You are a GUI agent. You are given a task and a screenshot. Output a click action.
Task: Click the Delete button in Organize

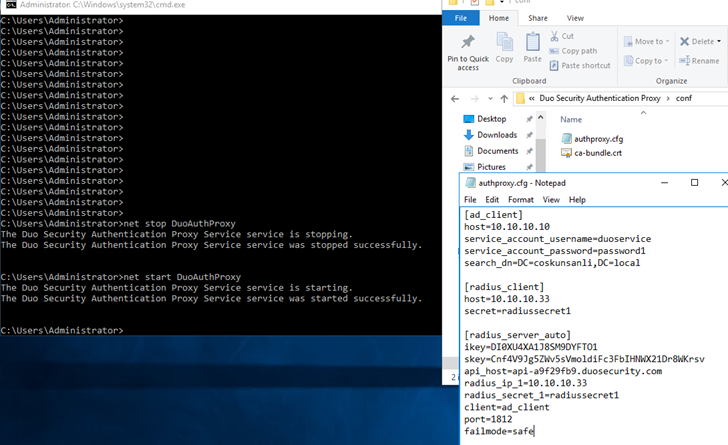(700, 41)
